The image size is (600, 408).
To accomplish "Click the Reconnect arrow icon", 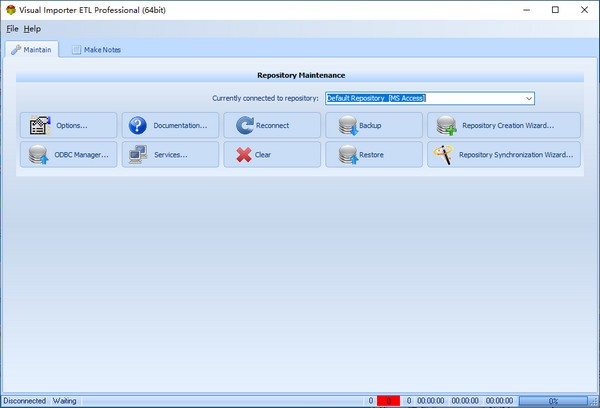I will pos(242,126).
